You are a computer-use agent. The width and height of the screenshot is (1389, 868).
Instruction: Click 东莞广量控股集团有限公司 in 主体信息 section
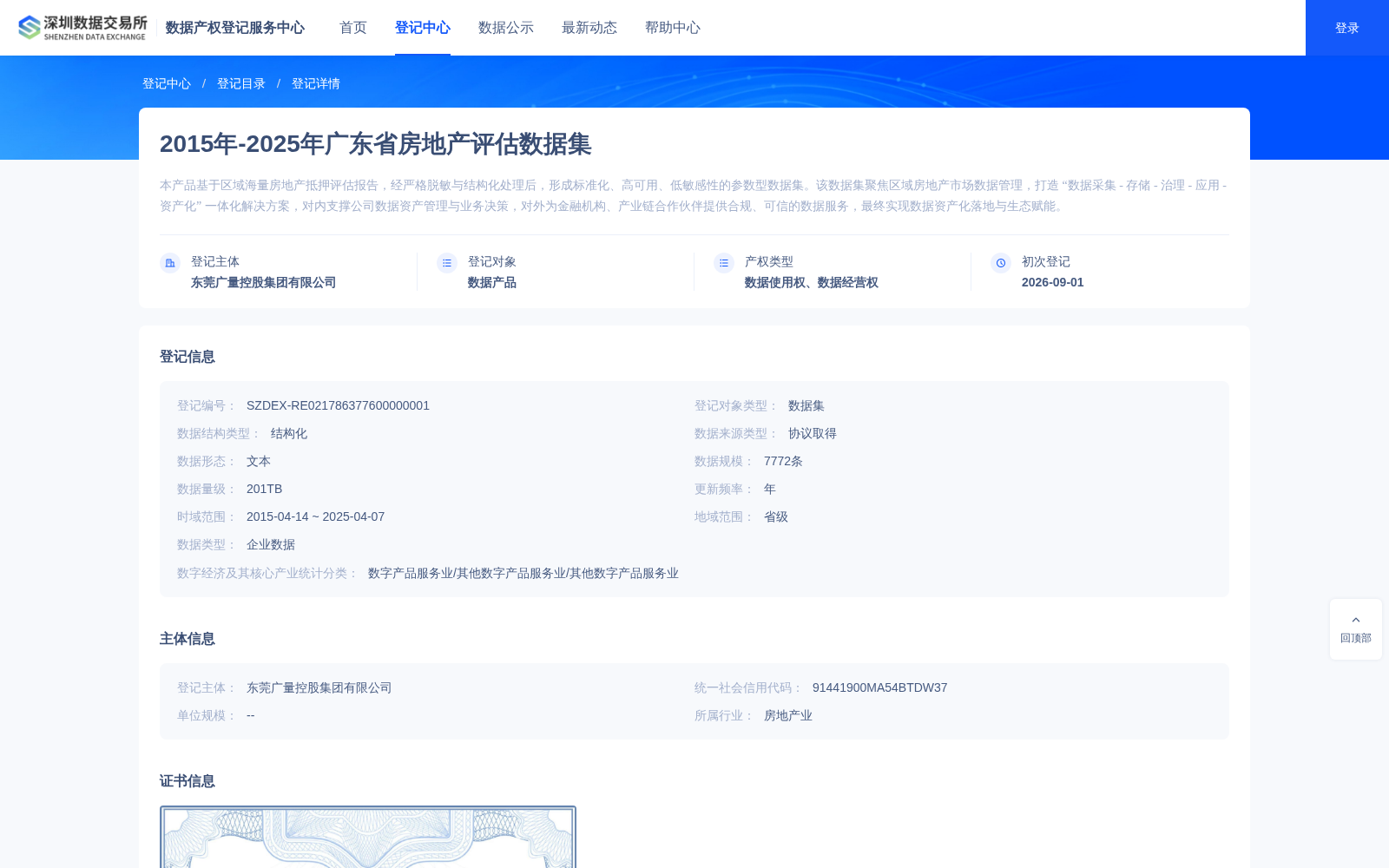point(319,687)
